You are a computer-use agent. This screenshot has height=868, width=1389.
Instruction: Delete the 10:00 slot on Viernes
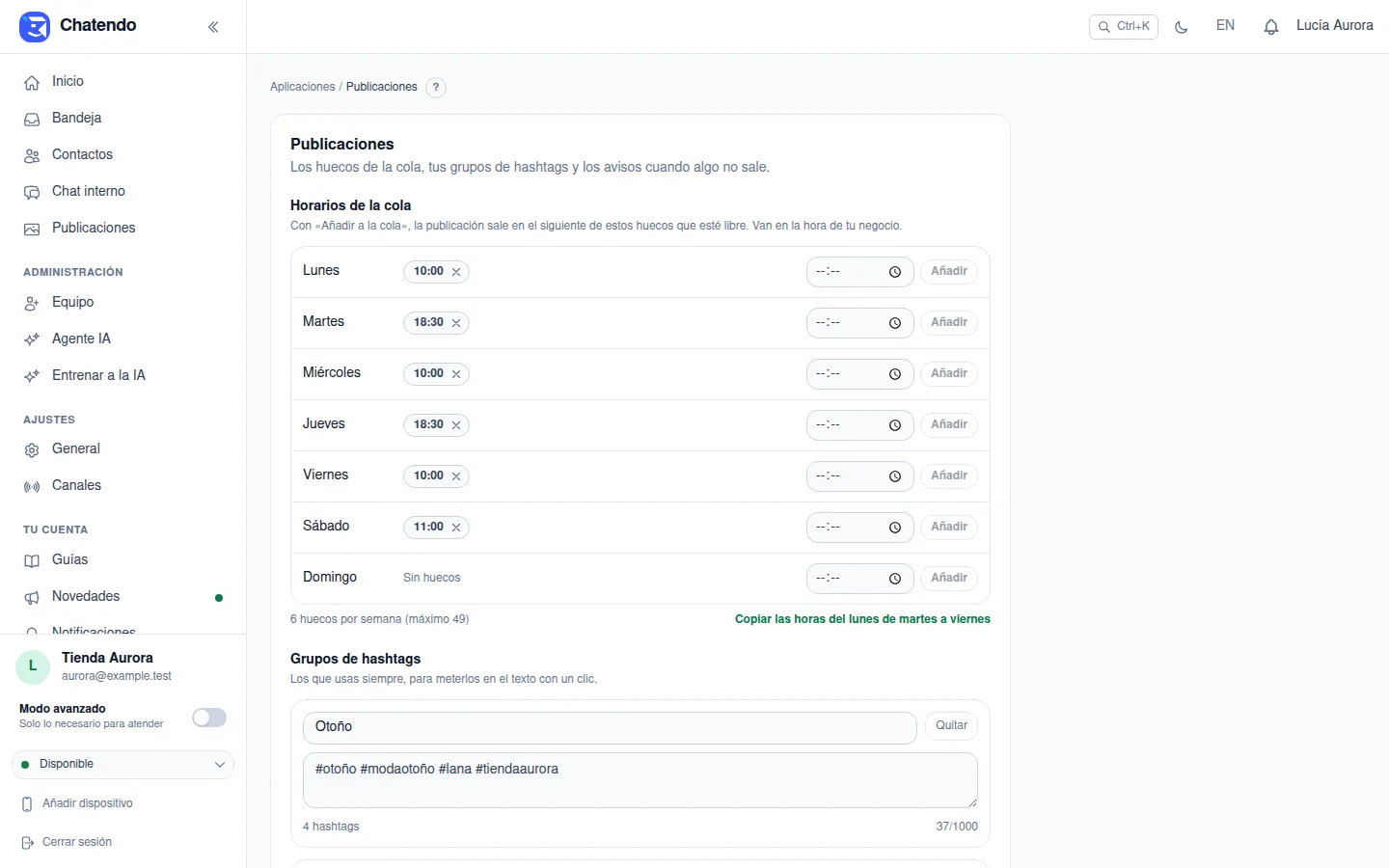click(456, 476)
